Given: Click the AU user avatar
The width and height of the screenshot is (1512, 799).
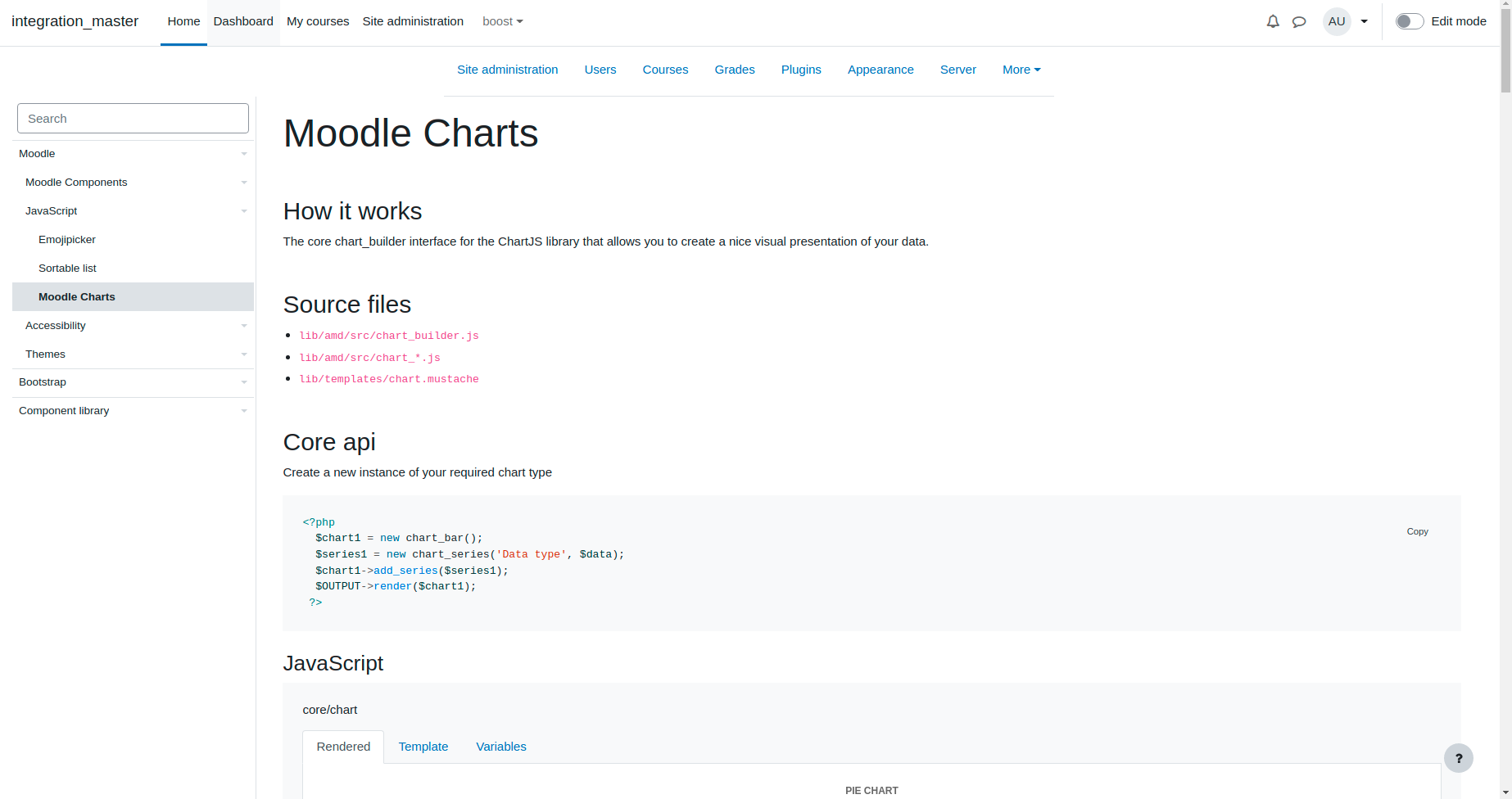Looking at the screenshot, I should click(x=1337, y=21).
